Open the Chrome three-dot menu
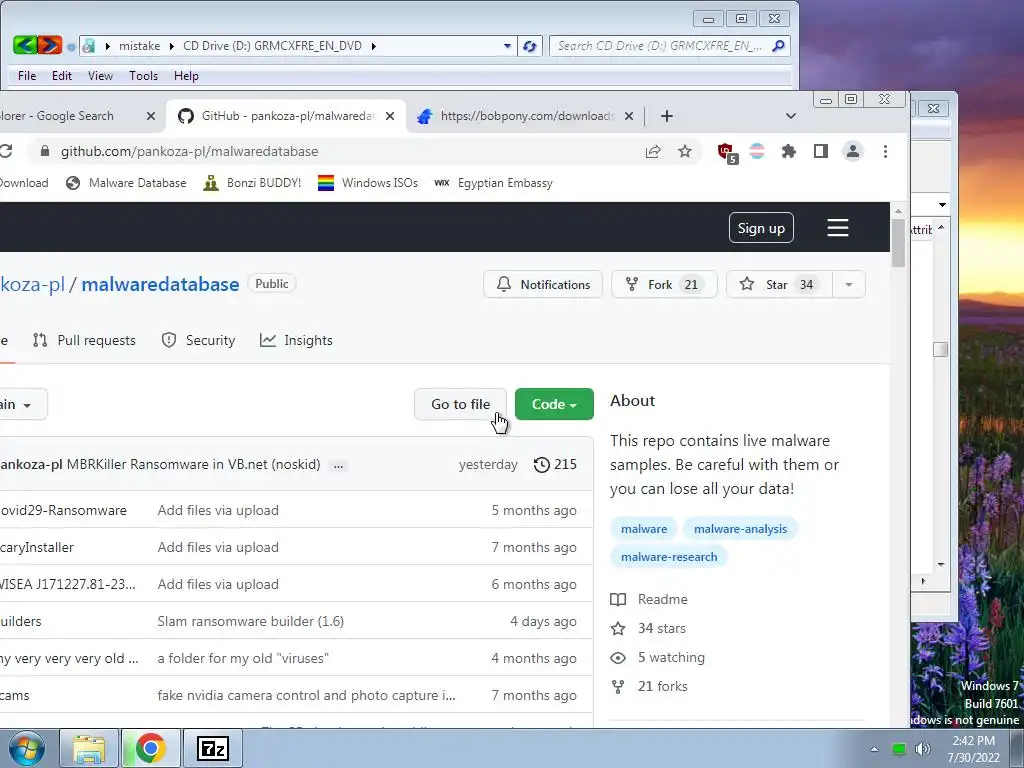Viewport: 1024px width, 768px height. pos(886,152)
